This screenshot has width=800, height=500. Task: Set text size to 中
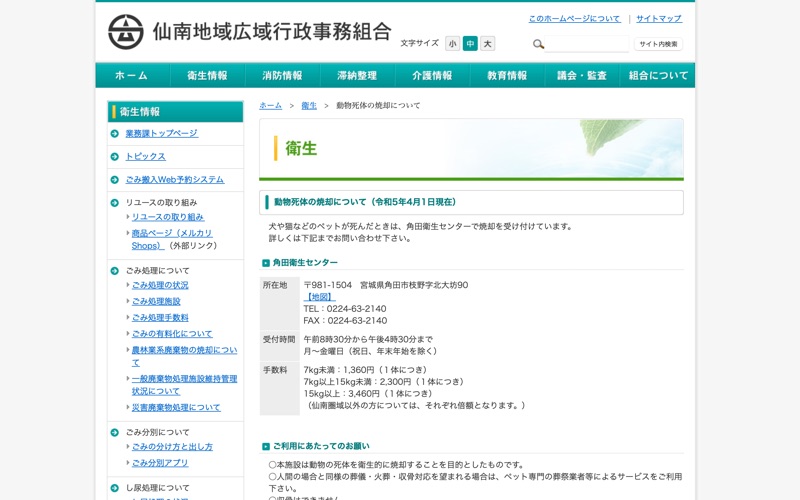pyautogui.click(x=470, y=44)
